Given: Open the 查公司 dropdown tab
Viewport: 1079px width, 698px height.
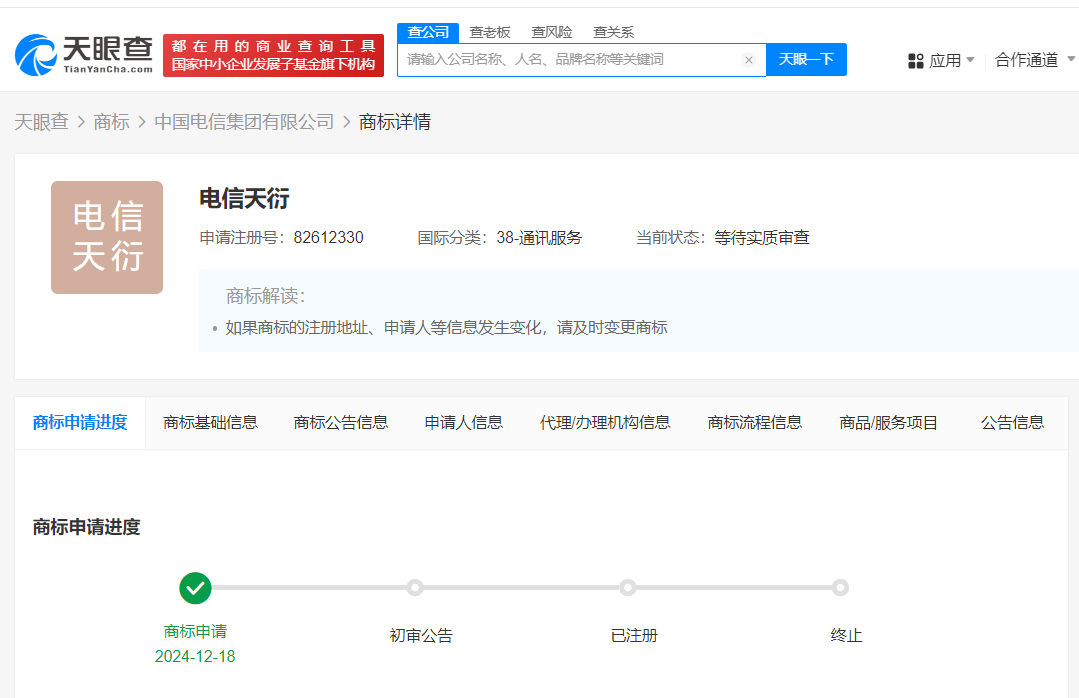Looking at the screenshot, I should pyautogui.click(x=428, y=31).
